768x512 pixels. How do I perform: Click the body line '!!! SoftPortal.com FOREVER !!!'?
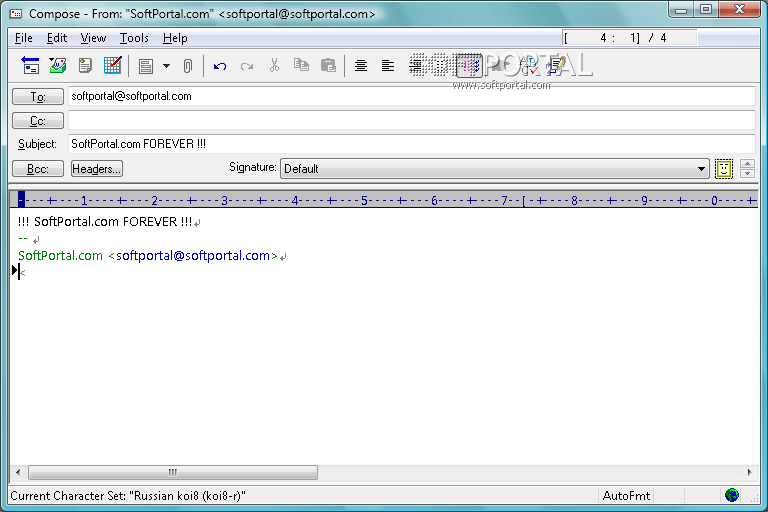105,222
